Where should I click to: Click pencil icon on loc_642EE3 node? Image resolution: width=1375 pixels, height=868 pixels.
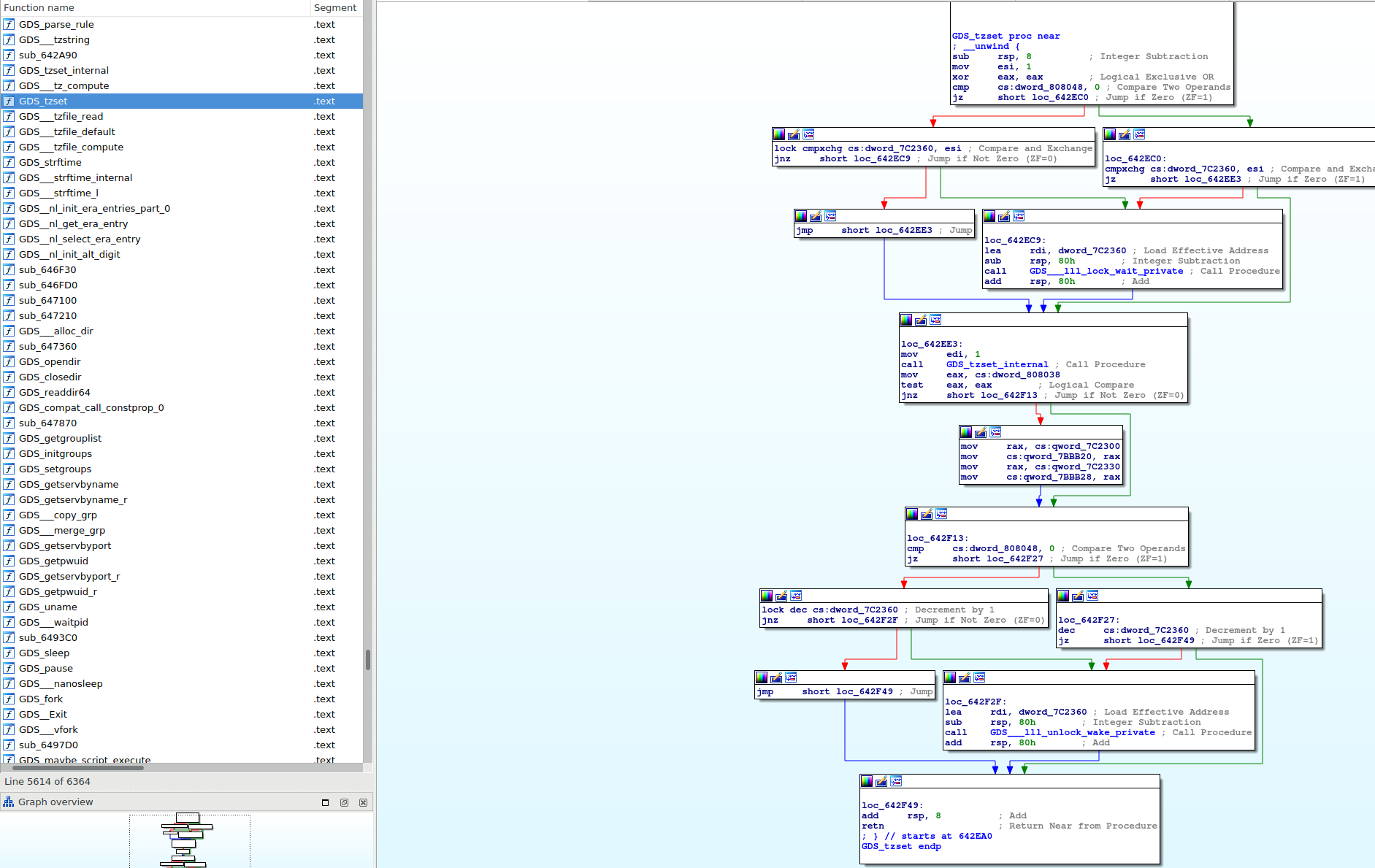tap(921, 320)
